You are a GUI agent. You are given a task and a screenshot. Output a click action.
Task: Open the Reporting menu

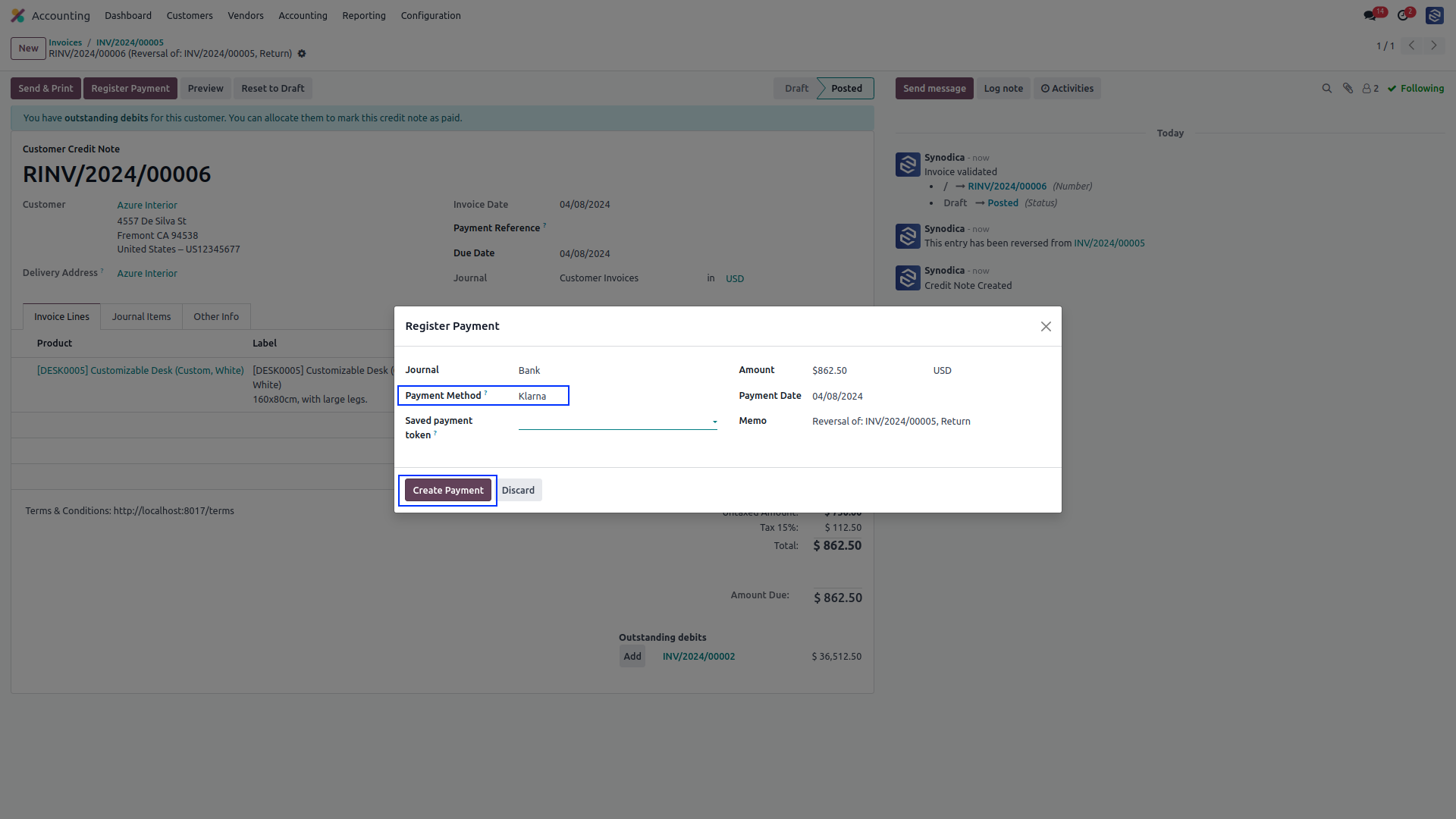364,15
